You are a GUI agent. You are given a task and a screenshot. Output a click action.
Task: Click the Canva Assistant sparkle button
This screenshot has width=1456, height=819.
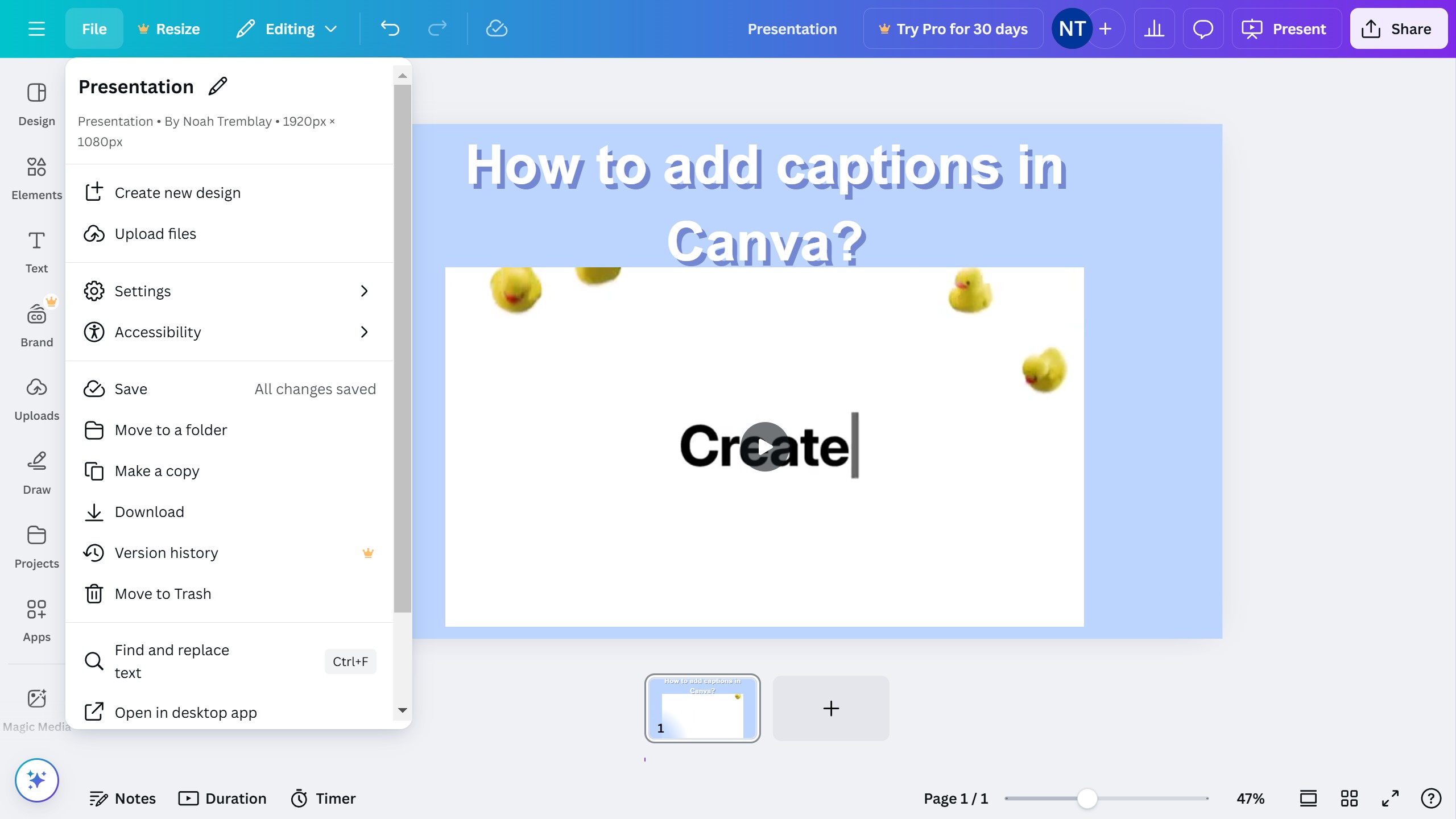tap(36, 780)
